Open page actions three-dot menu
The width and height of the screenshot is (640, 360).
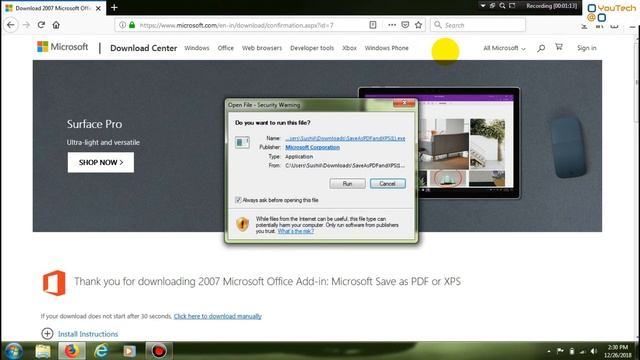392,25
